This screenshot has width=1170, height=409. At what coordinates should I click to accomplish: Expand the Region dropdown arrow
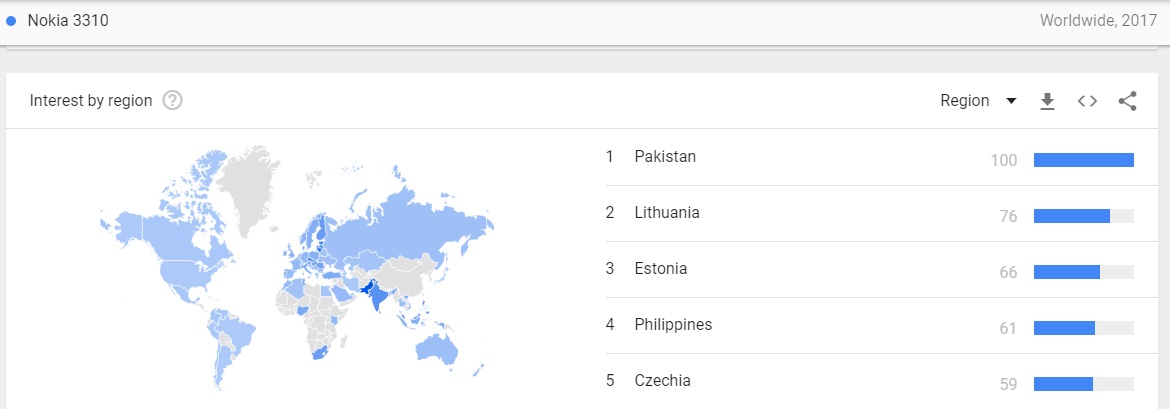click(1011, 101)
